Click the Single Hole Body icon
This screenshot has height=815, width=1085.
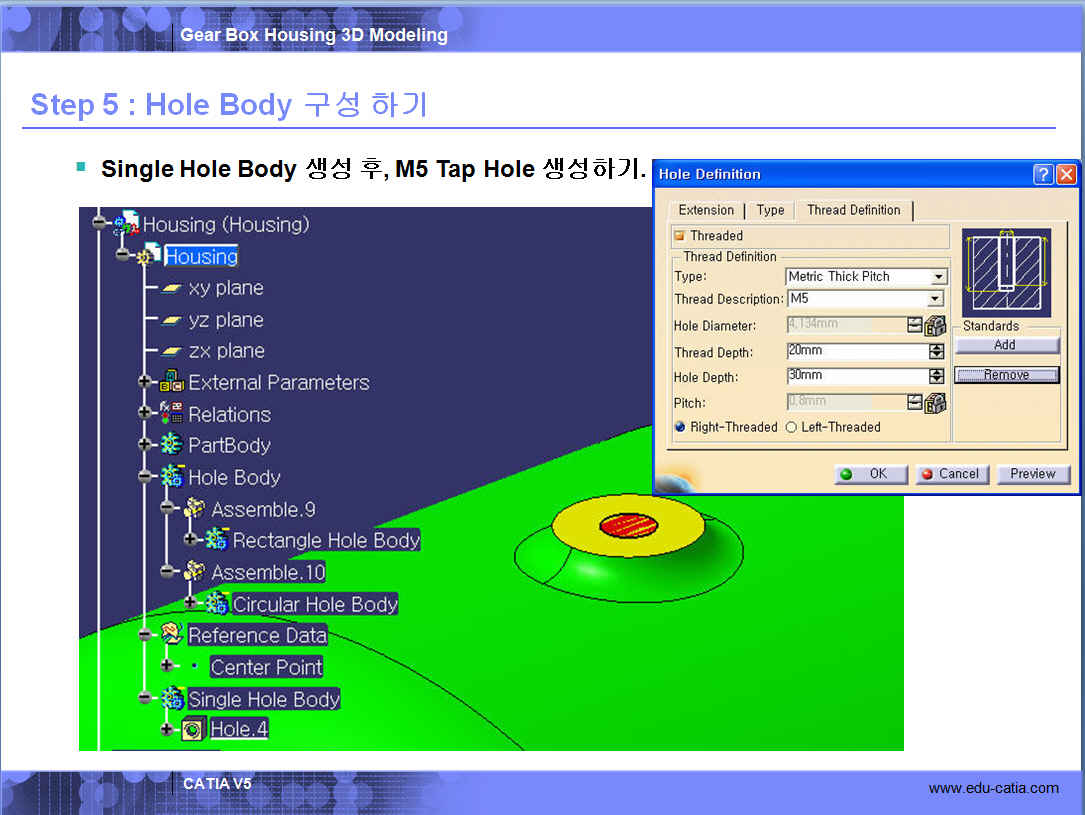(x=173, y=699)
